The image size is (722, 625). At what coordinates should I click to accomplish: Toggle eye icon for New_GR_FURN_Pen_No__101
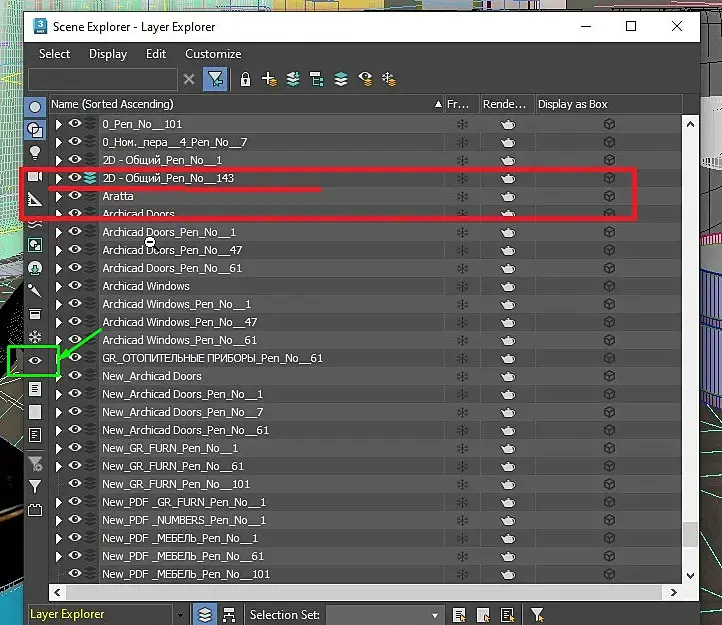[75, 483]
